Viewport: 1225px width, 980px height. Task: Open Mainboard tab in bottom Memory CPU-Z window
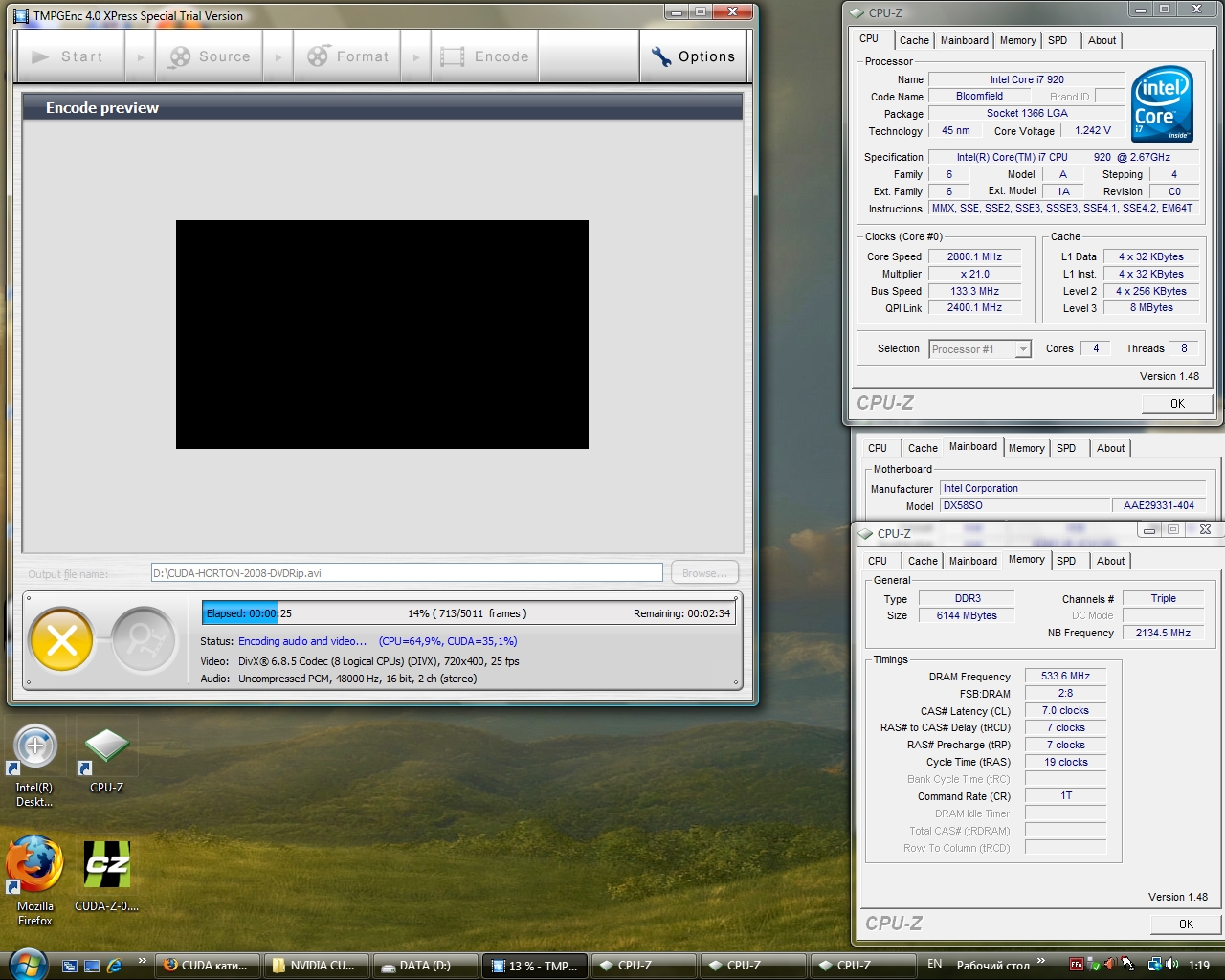(972, 561)
